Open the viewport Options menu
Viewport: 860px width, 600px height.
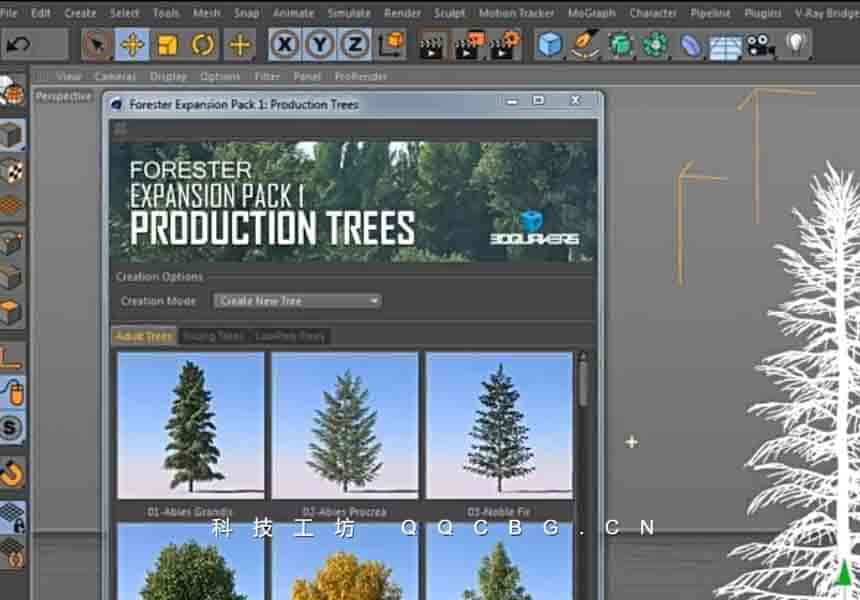coord(220,76)
